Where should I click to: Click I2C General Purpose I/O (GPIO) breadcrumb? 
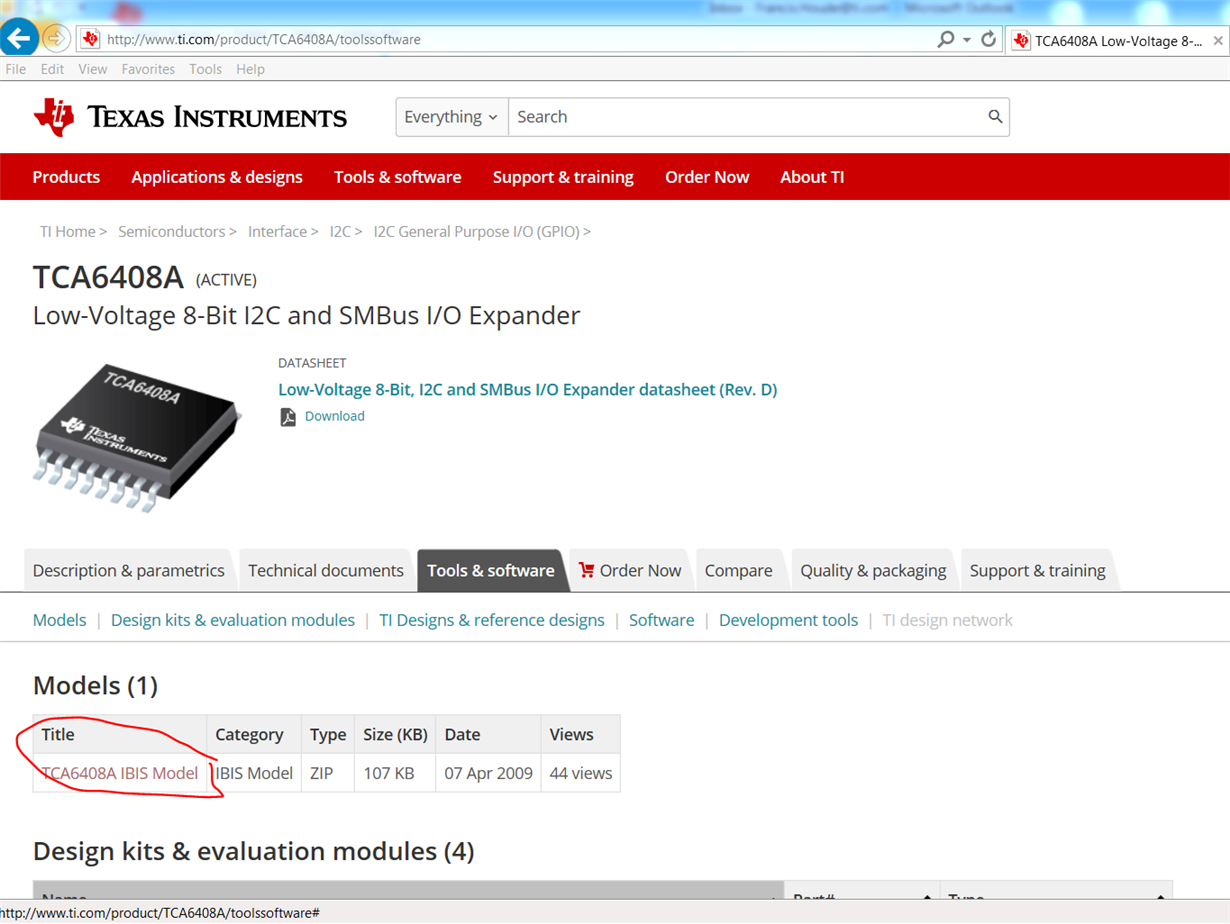point(476,231)
